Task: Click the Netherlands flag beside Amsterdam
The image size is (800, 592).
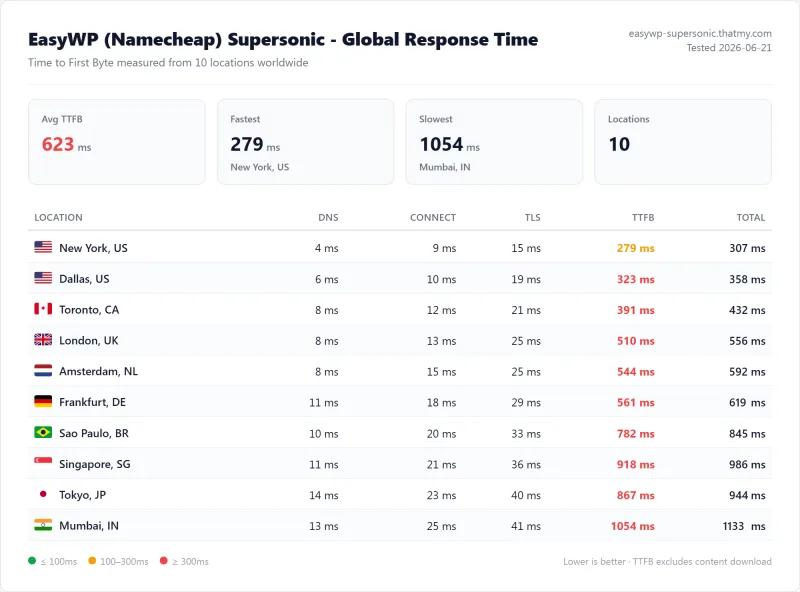Action: click(43, 371)
